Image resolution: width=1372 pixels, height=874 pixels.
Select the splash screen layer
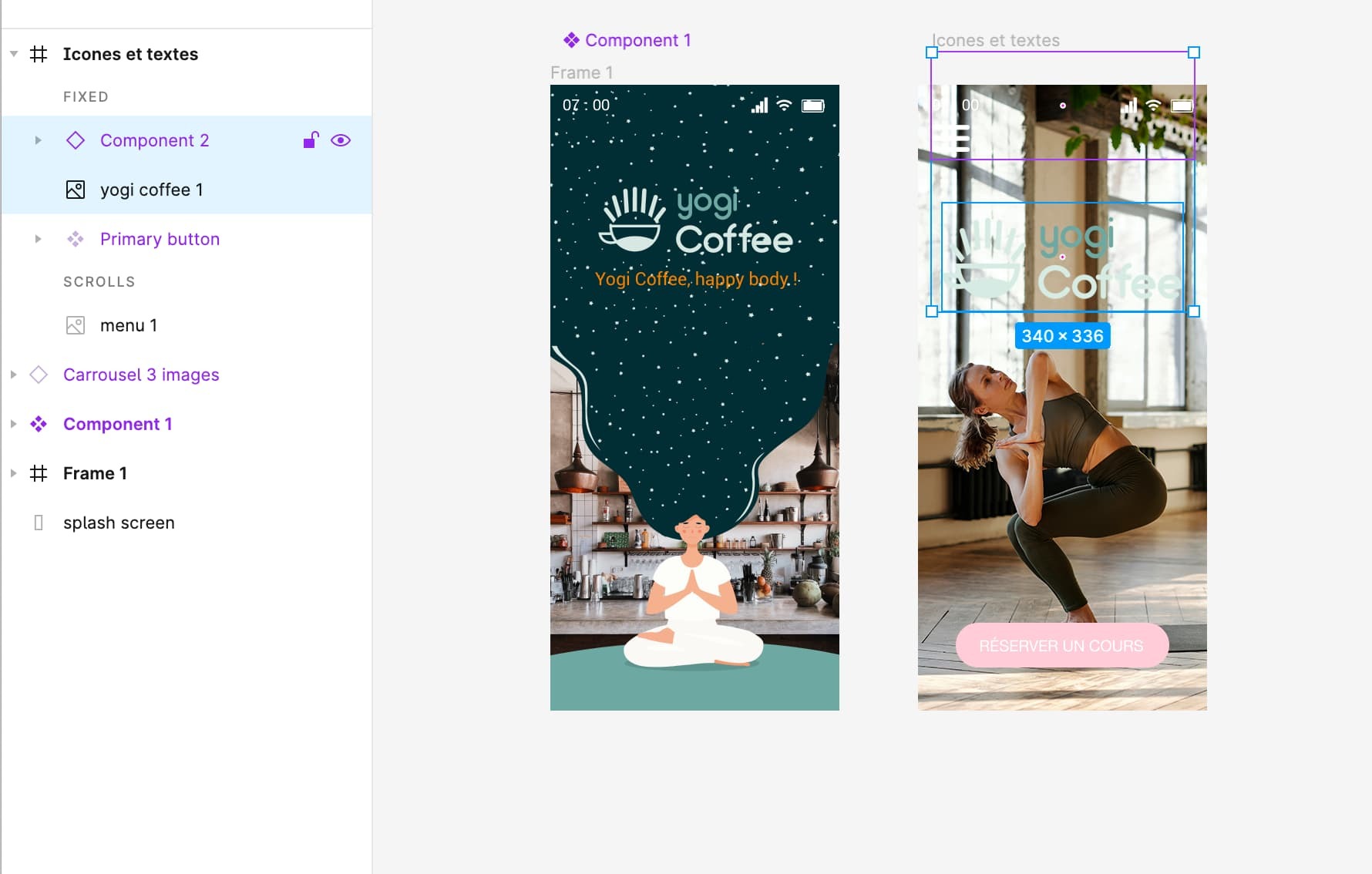(119, 523)
